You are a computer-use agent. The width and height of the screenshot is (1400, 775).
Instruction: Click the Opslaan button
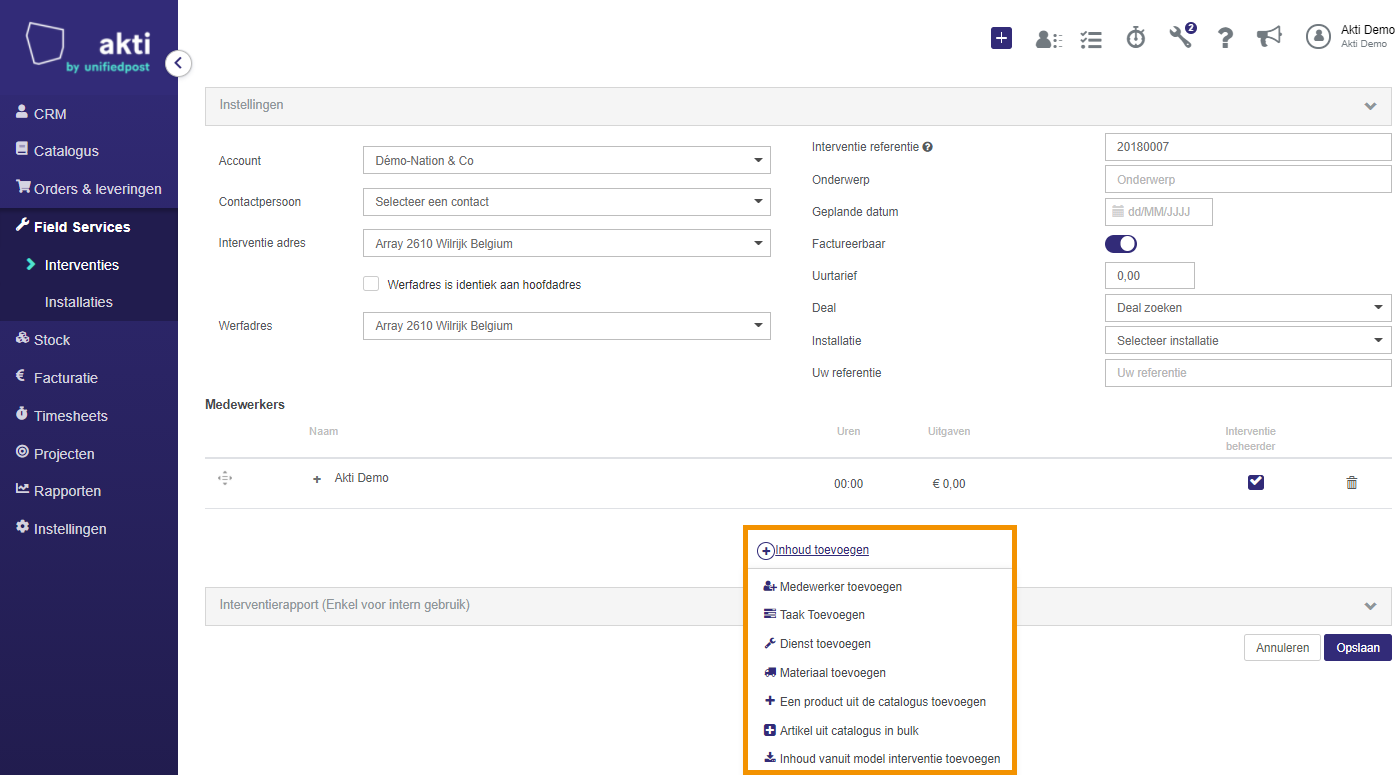point(1358,648)
